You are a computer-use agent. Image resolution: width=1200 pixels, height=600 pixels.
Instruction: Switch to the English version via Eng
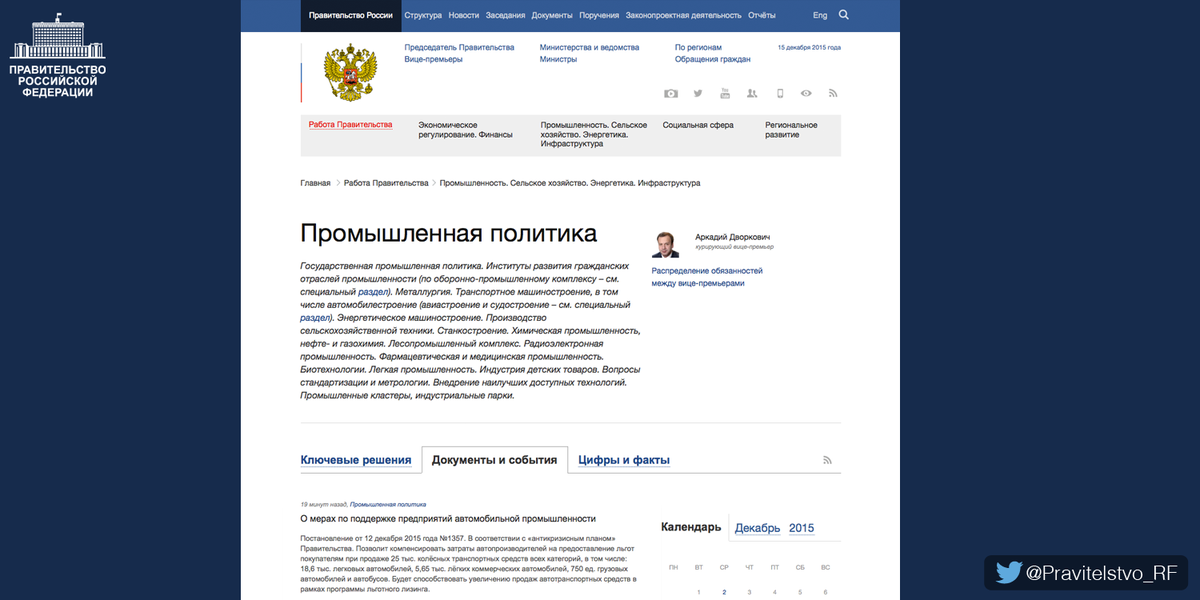pyautogui.click(x=820, y=16)
